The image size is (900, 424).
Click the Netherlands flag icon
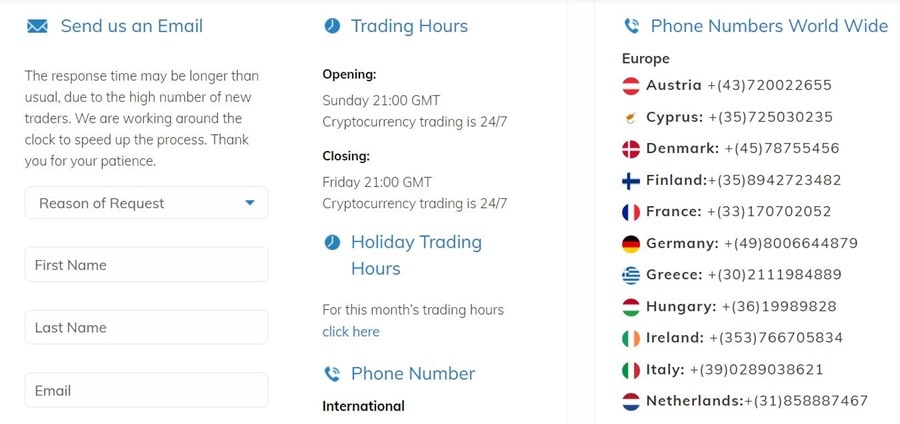pyautogui.click(x=631, y=402)
